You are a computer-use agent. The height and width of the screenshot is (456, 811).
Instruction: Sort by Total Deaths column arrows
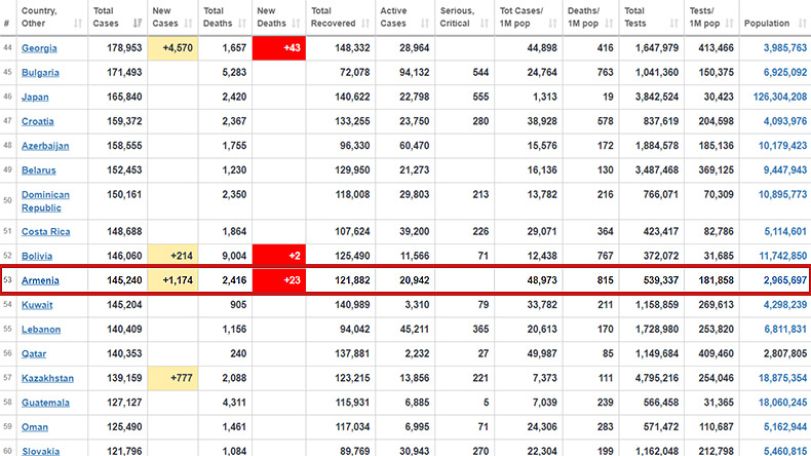(243, 23)
